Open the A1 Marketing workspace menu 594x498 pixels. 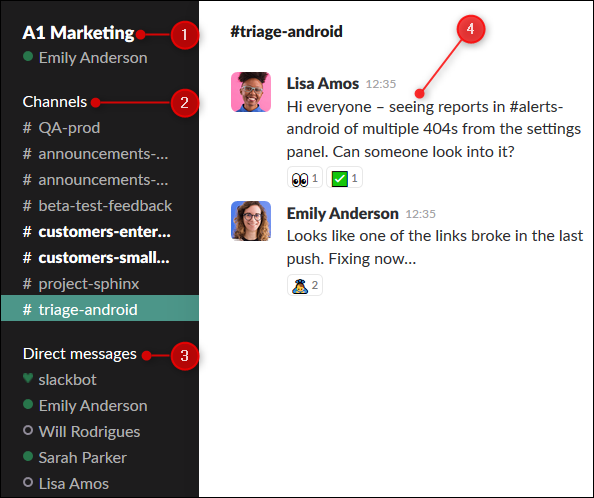pos(78,33)
